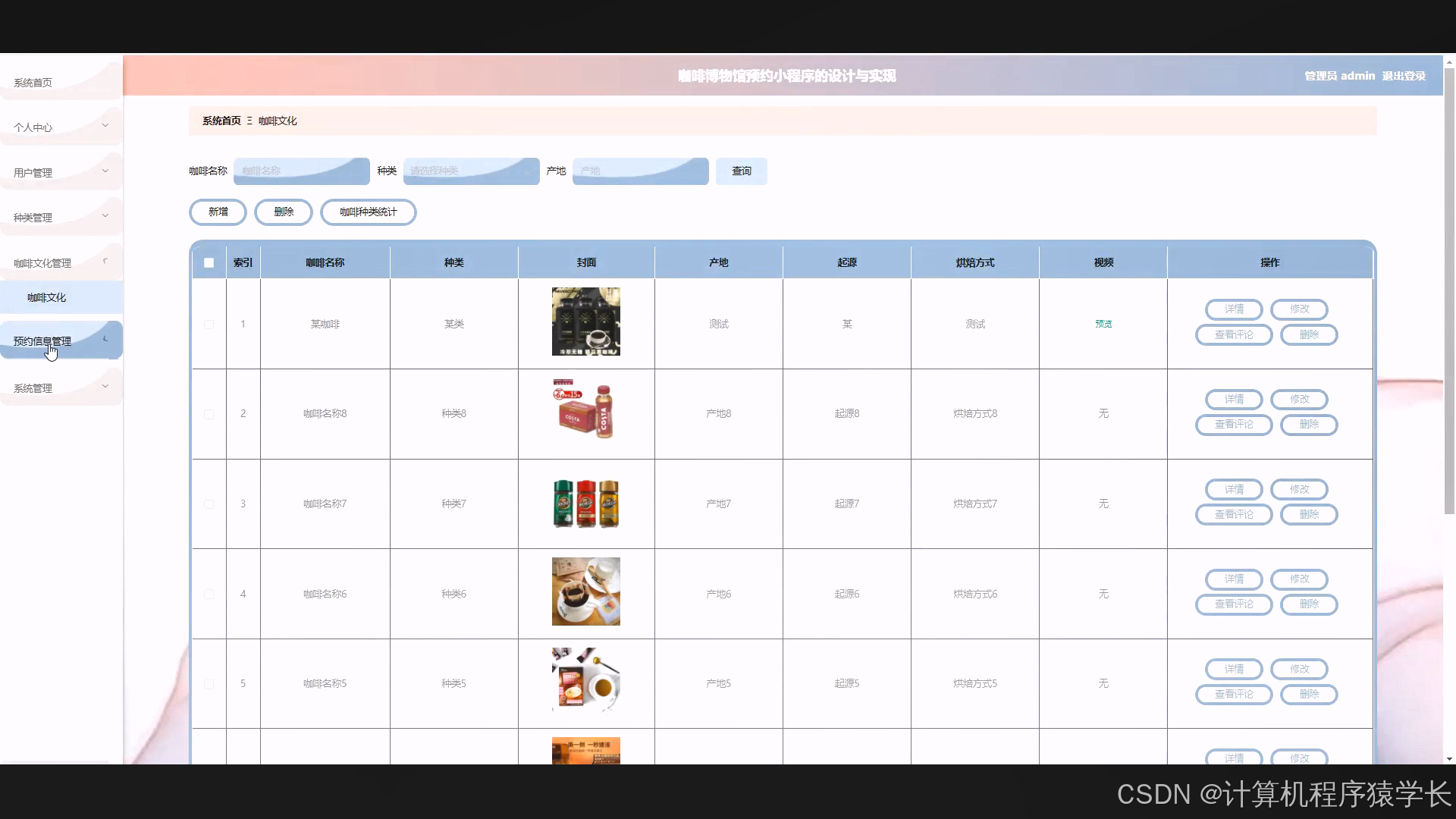Image resolution: width=1456 pixels, height=819 pixels.
Task: Click 查看评论 for 咖啡名称6 row
Action: tap(1234, 604)
